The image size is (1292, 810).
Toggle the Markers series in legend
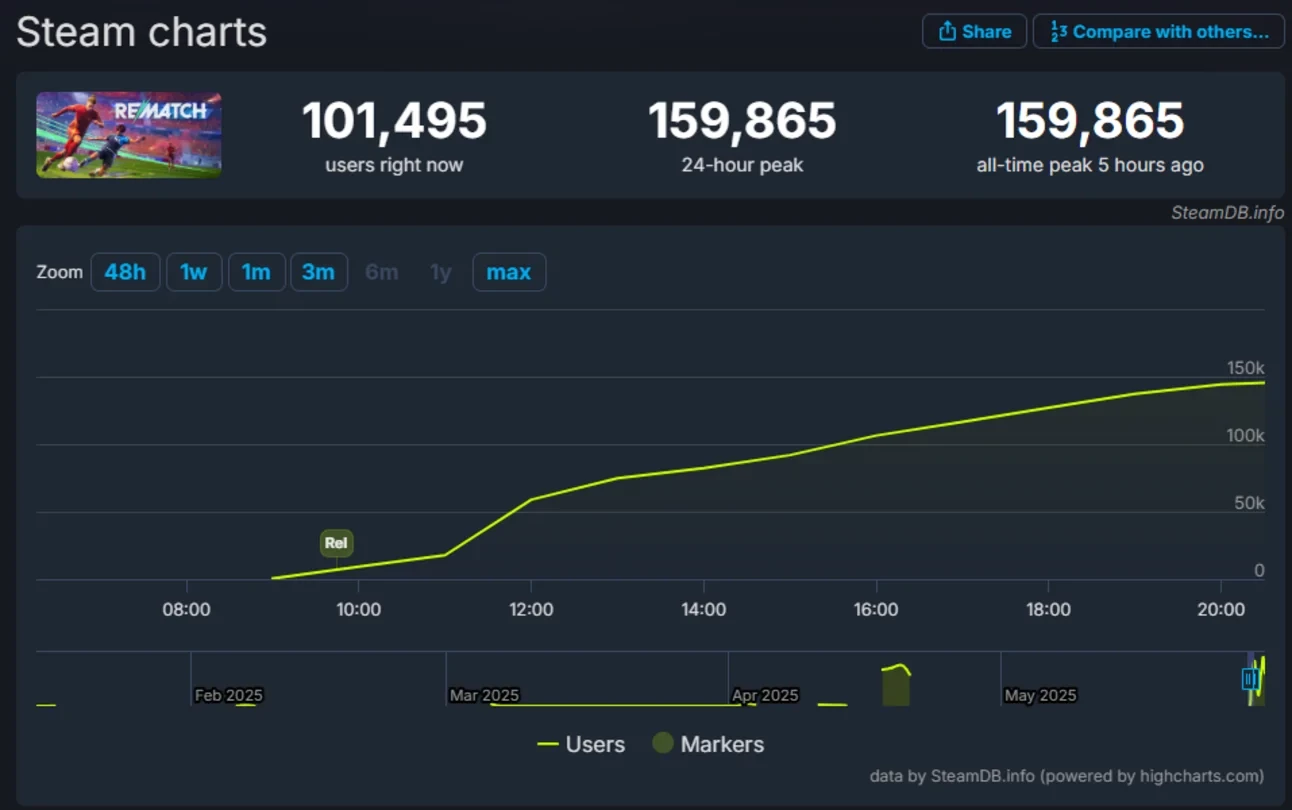[708, 744]
